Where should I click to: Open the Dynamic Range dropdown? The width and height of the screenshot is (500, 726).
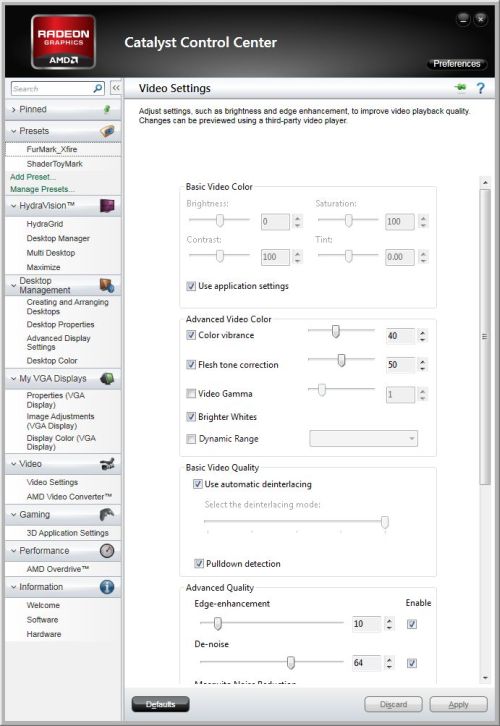pyautogui.click(x=363, y=438)
